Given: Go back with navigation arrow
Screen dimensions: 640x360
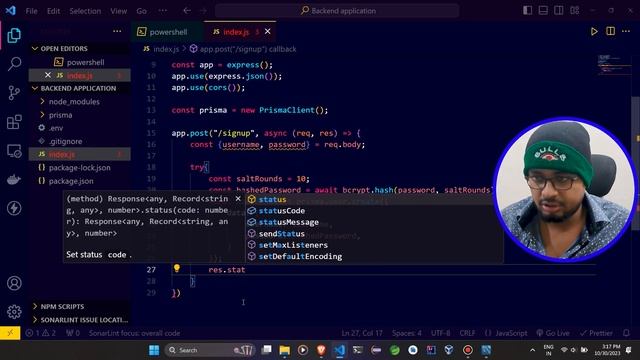Looking at the screenshot, I should point(187,11).
